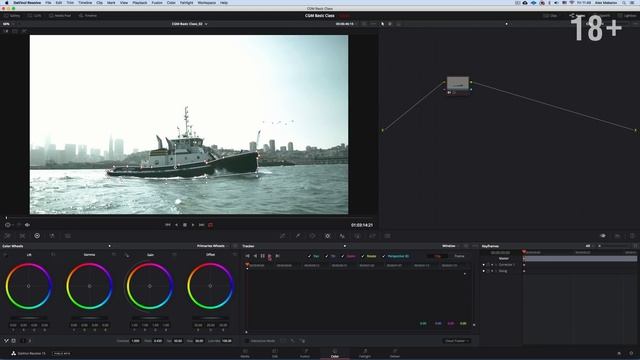Image resolution: width=640 pixels, height=360 pixels.
Task: Open the Camera Raw palette
Action: [7, 236]
